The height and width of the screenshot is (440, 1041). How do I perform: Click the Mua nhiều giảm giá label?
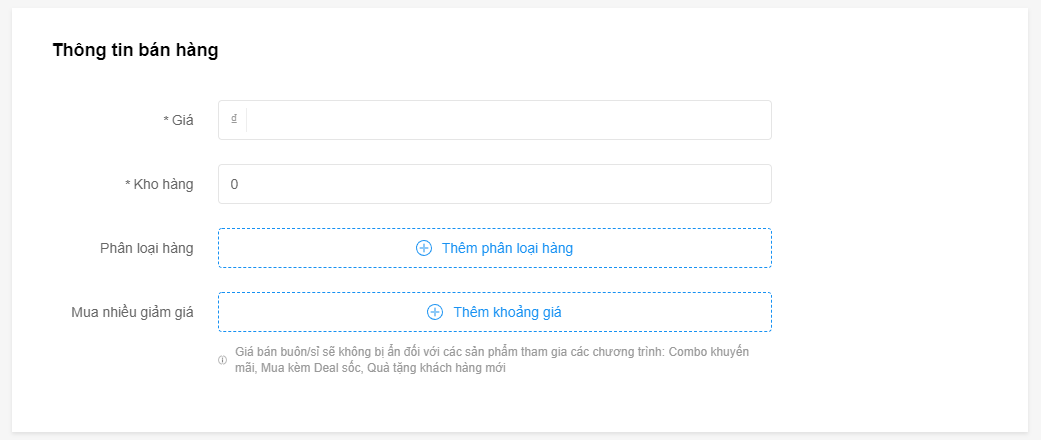pos(133,312)
